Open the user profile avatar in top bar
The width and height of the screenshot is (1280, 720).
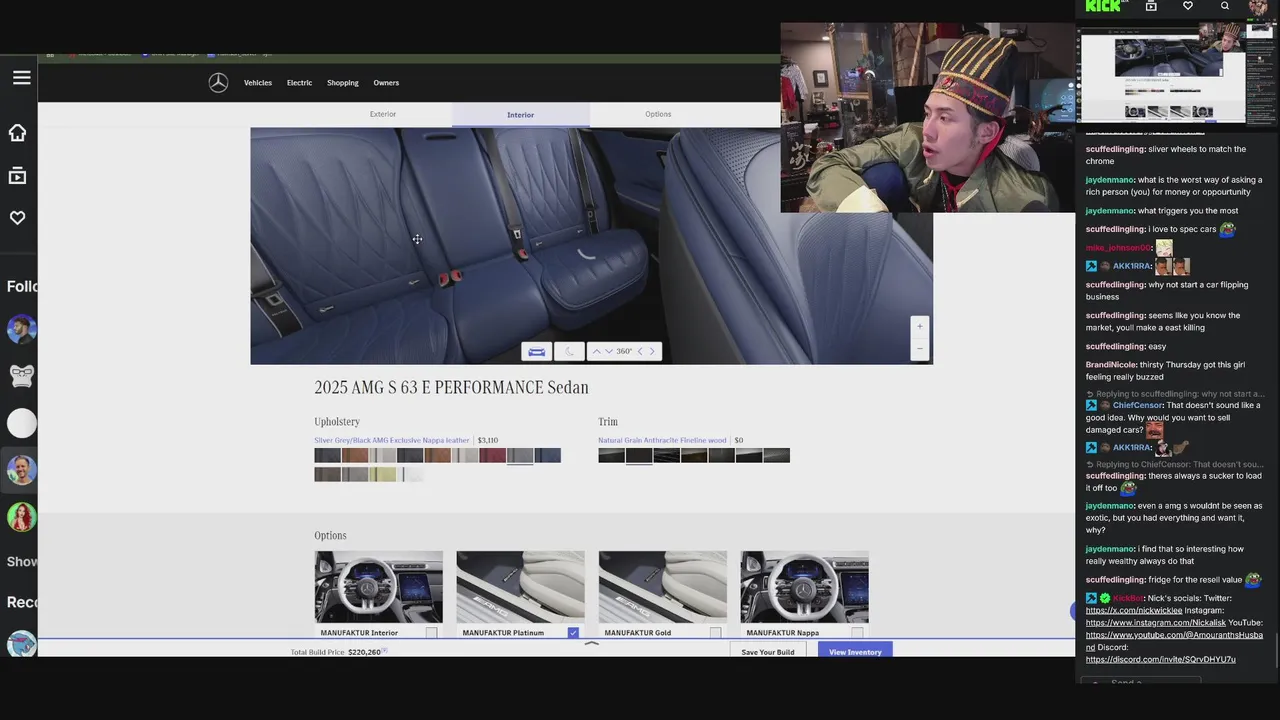tap(1258, 7)
